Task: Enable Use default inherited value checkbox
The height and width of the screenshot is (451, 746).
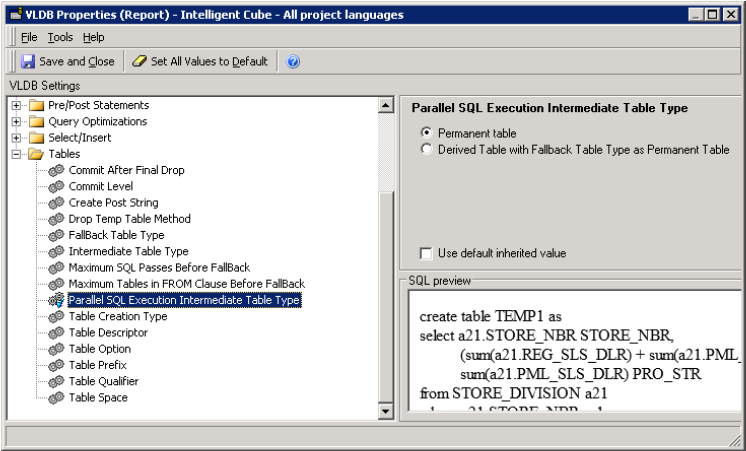Action: coord(427,254)
